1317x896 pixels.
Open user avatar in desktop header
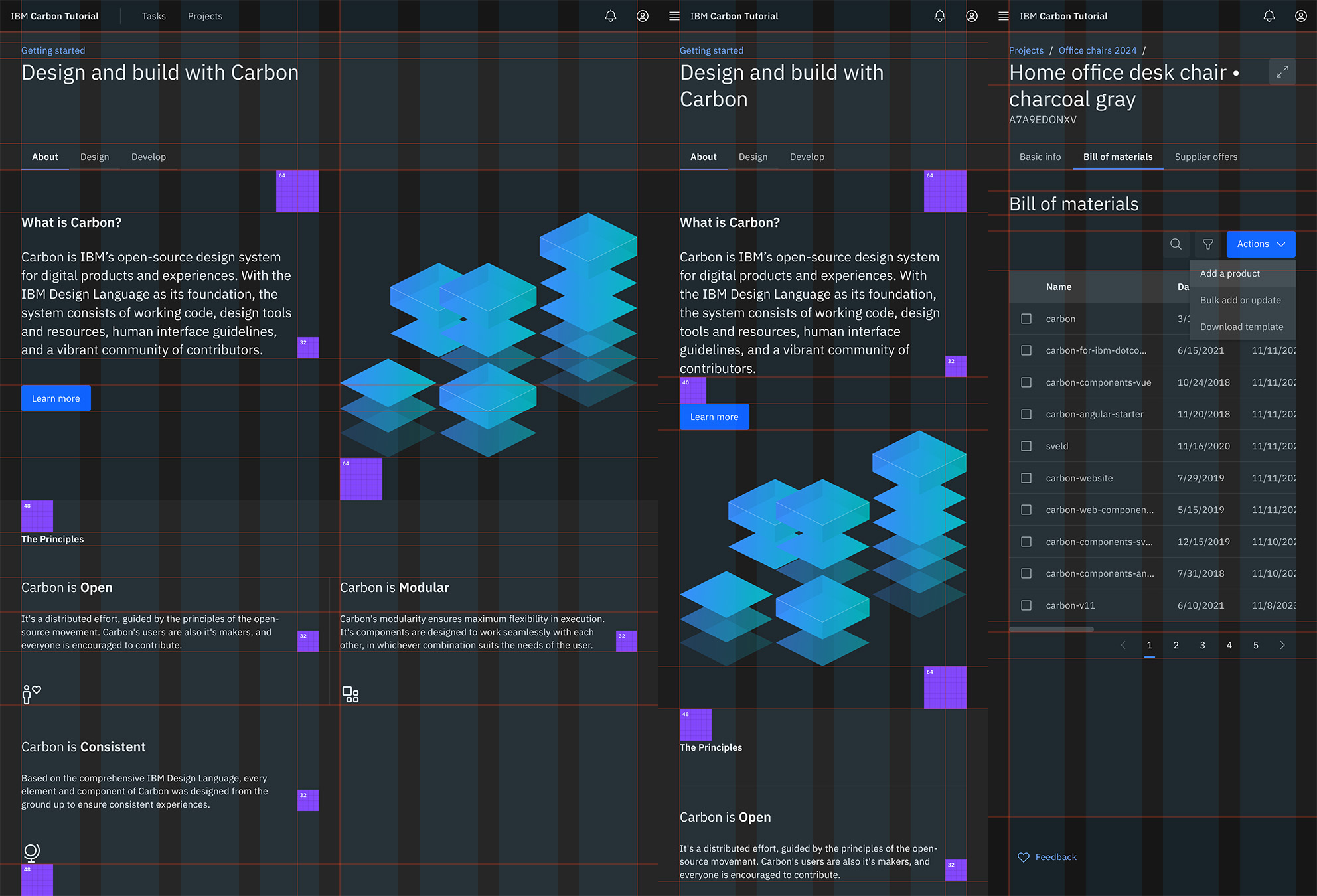pos(643,16)
